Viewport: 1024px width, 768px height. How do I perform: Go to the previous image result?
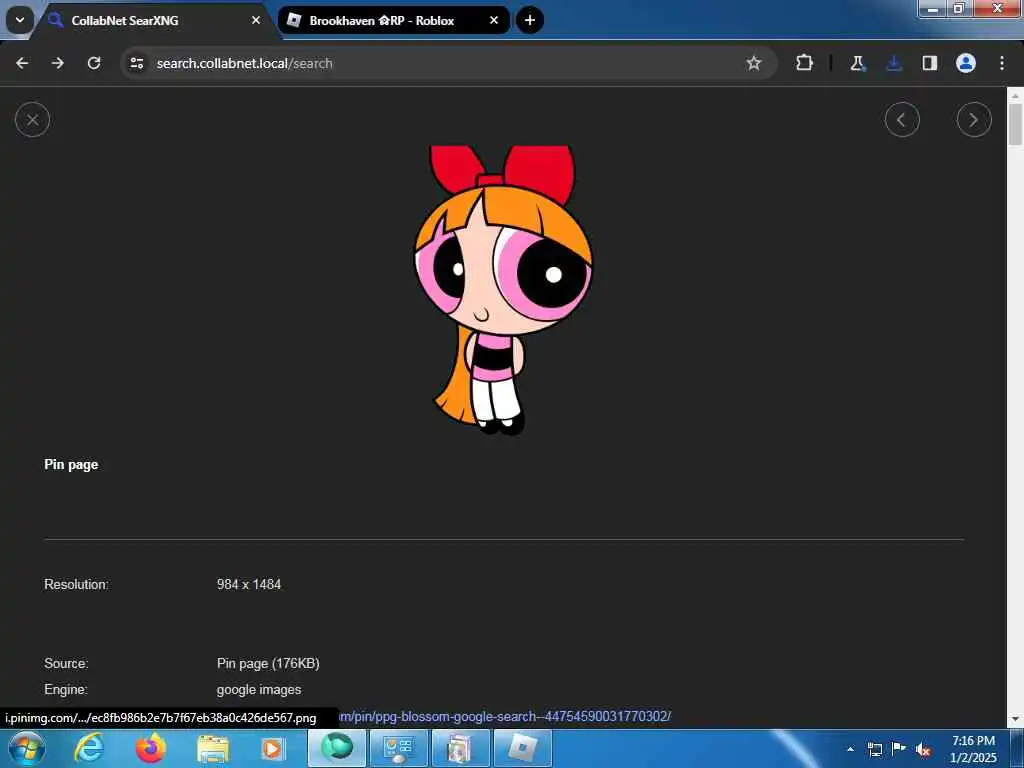coord(902,120)
